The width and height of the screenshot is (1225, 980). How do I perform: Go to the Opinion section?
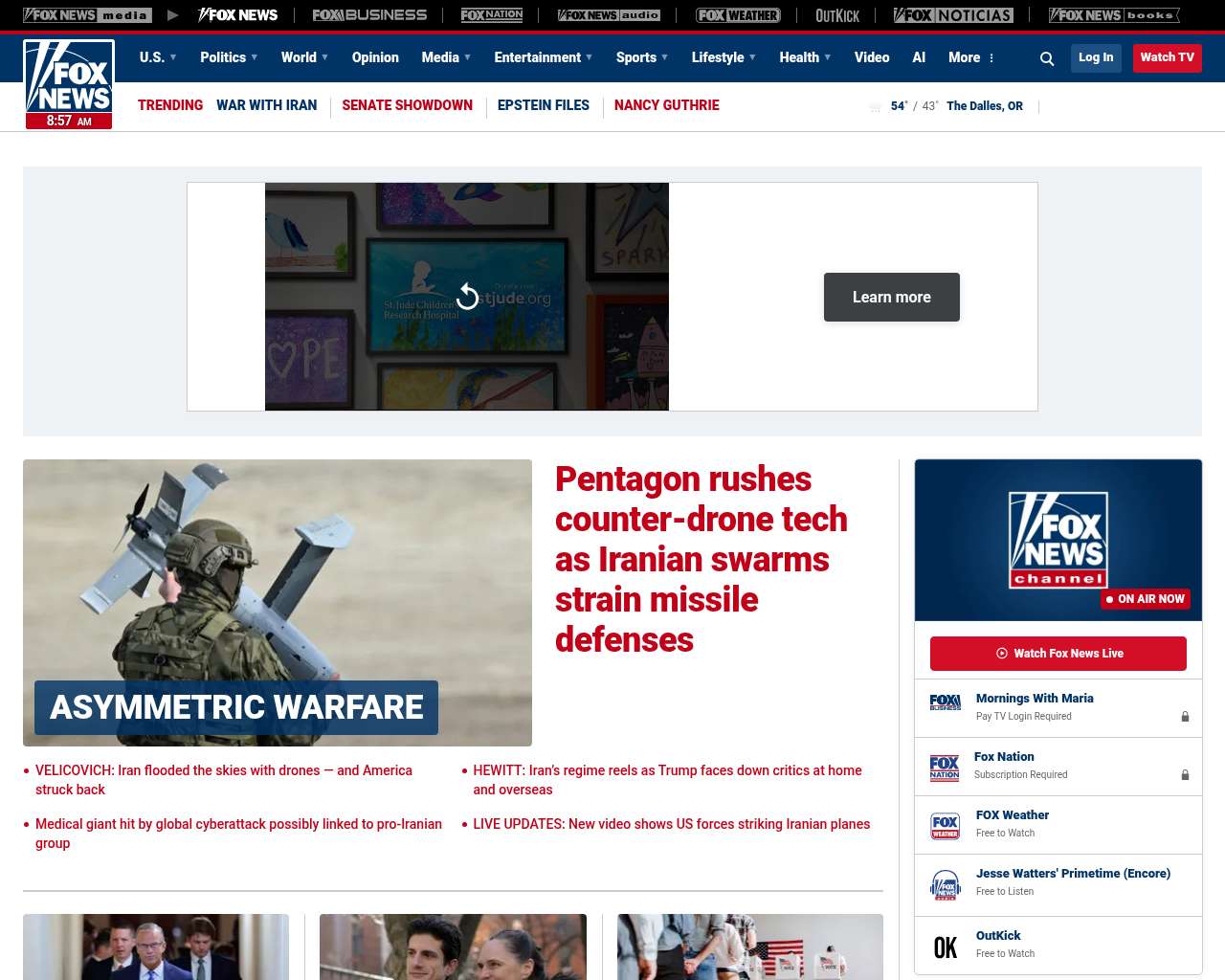(375, 57)
